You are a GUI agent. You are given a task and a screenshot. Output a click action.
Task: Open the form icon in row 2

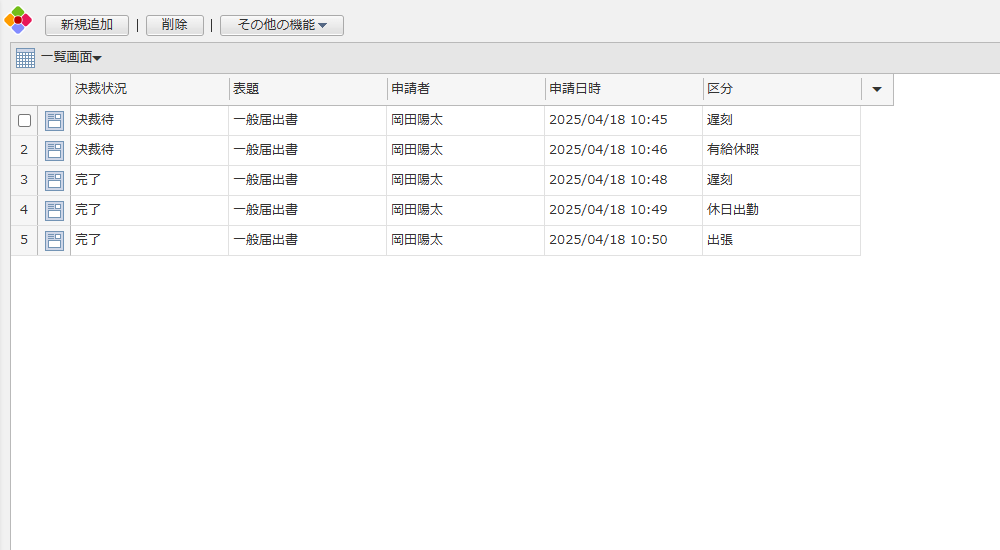54,151
